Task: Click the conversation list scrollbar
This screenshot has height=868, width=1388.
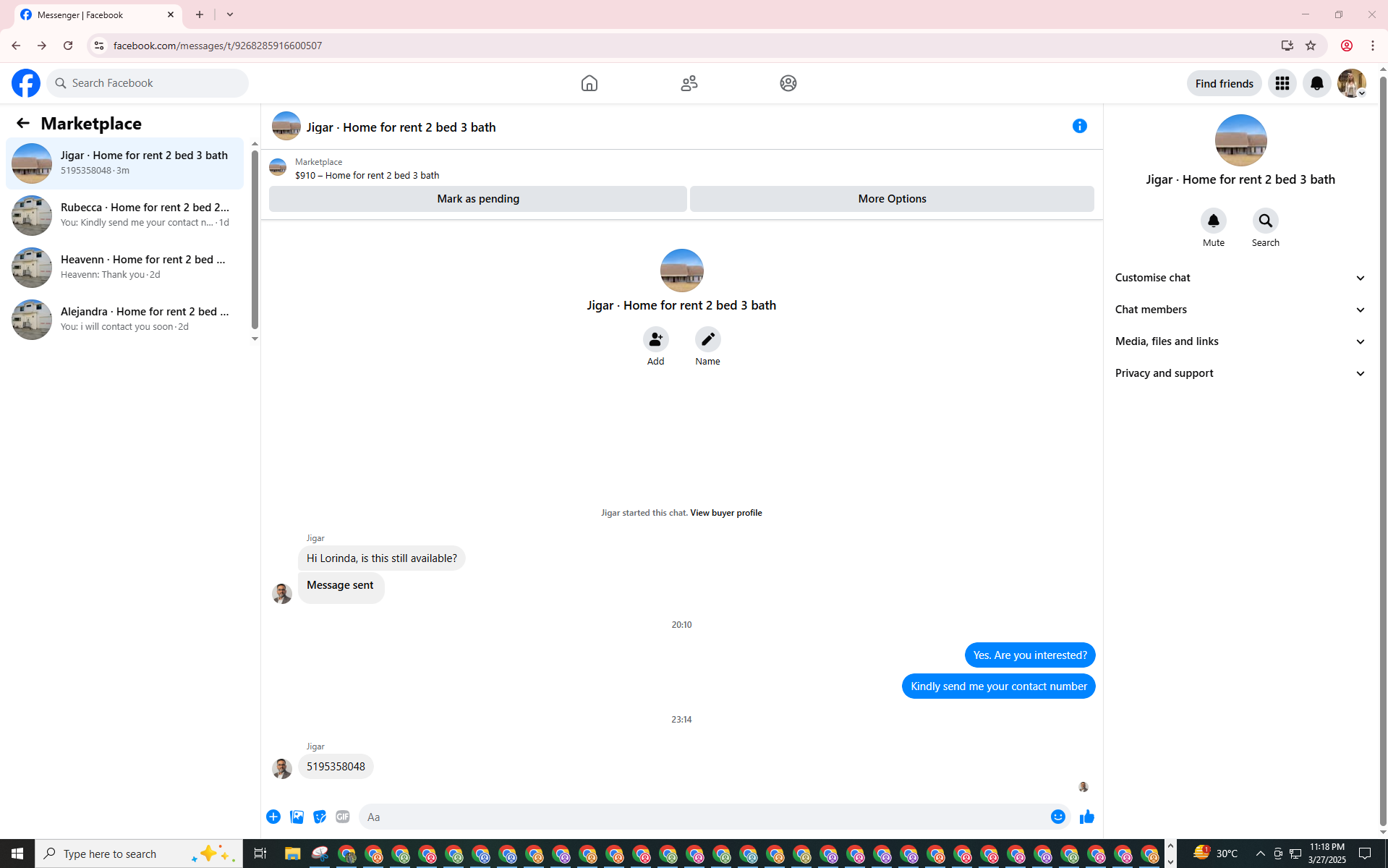Action: 255,240
